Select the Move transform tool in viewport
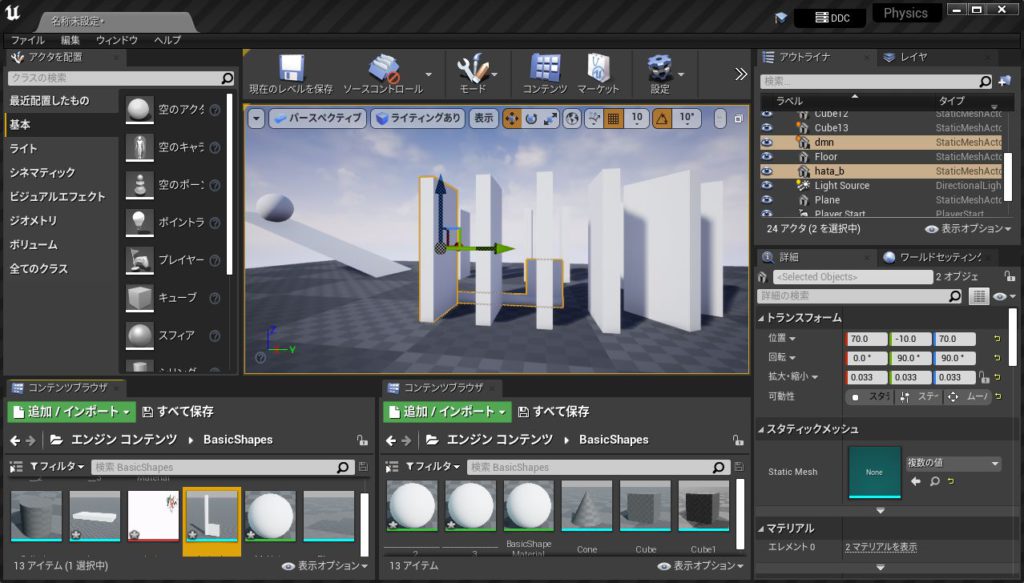Screen dimensions: 1024x583 510,118
